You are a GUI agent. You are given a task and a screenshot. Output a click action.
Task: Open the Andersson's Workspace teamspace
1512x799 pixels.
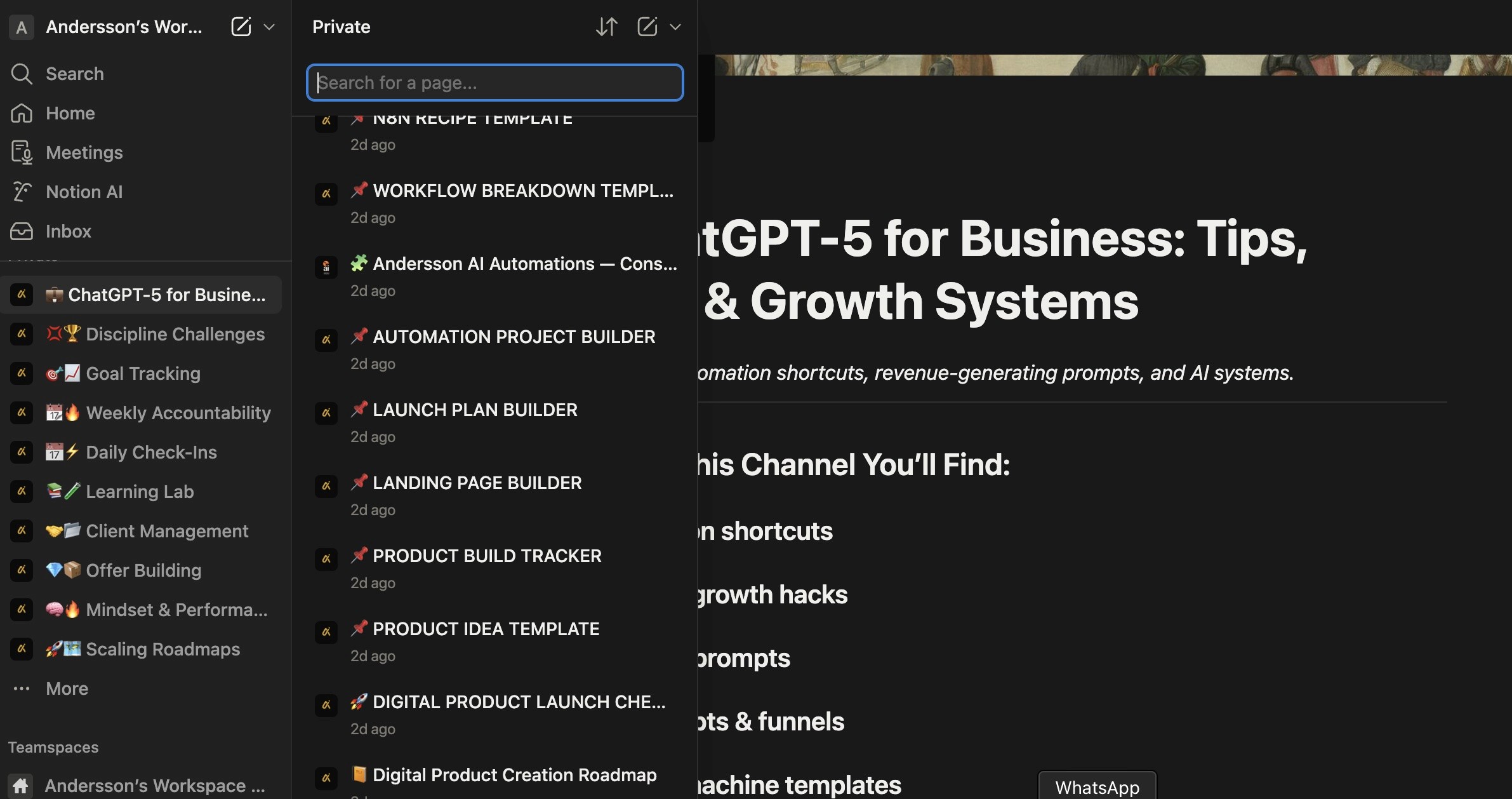coord(154,786)
